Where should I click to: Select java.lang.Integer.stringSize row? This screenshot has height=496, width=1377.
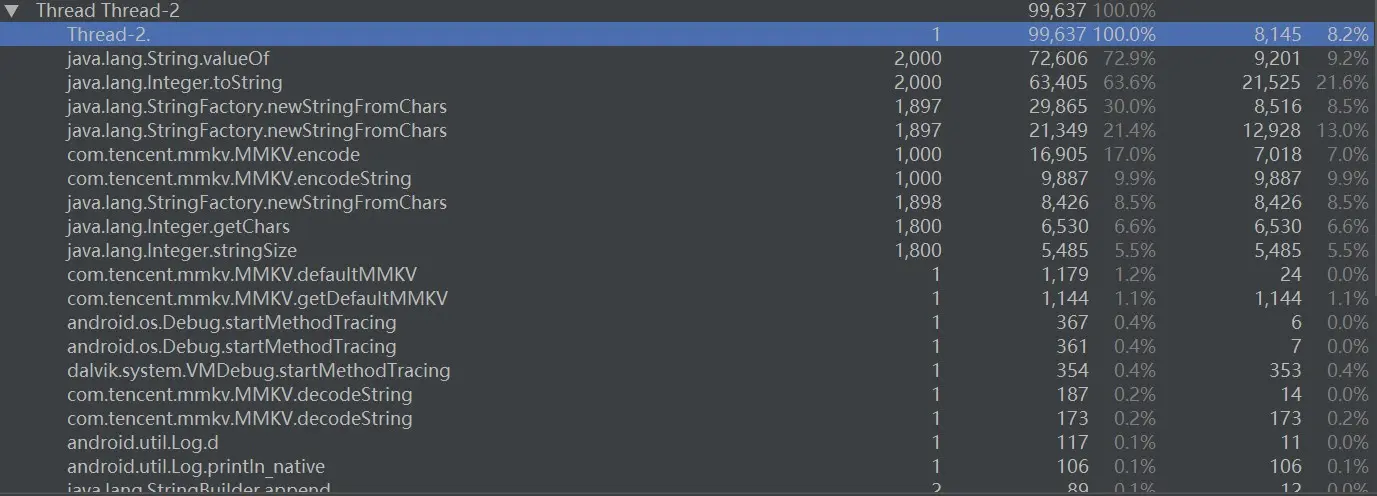point(688,250)
